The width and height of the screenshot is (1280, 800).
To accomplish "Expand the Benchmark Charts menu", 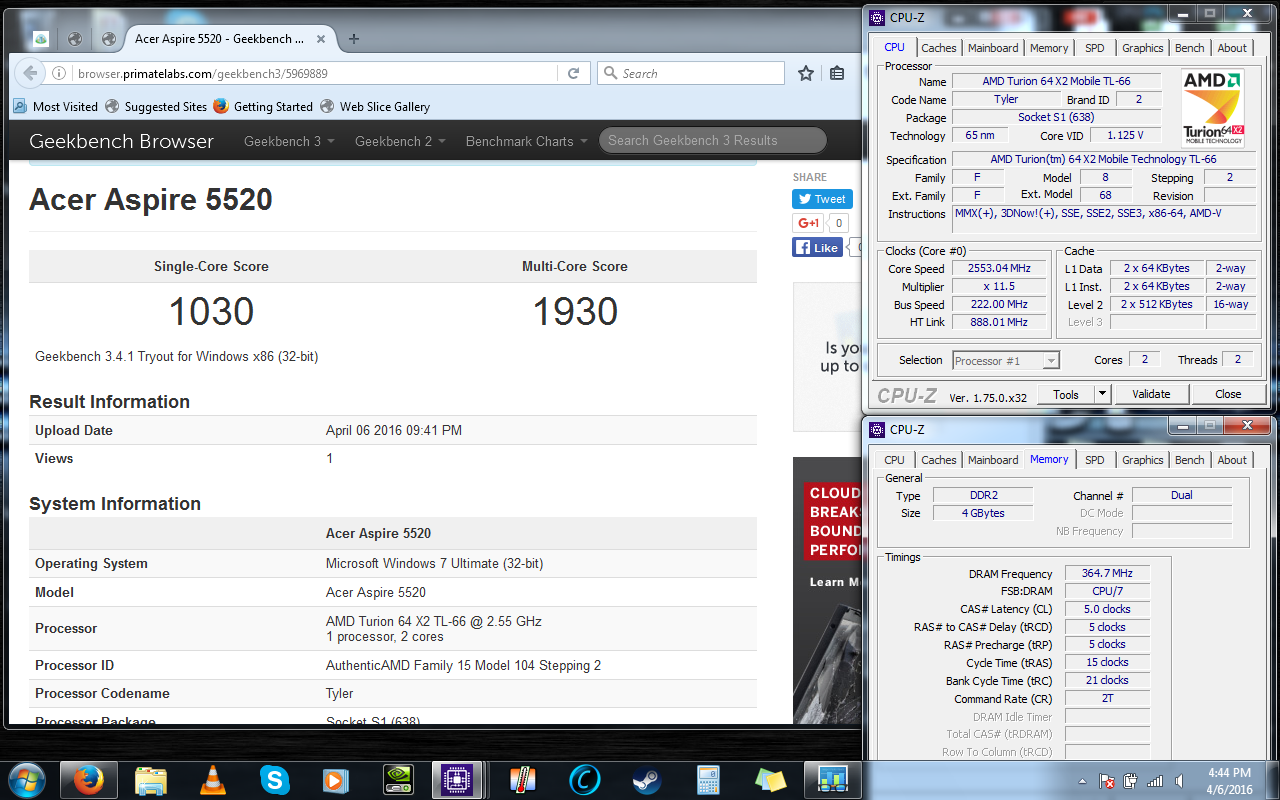I will (527, 141).
